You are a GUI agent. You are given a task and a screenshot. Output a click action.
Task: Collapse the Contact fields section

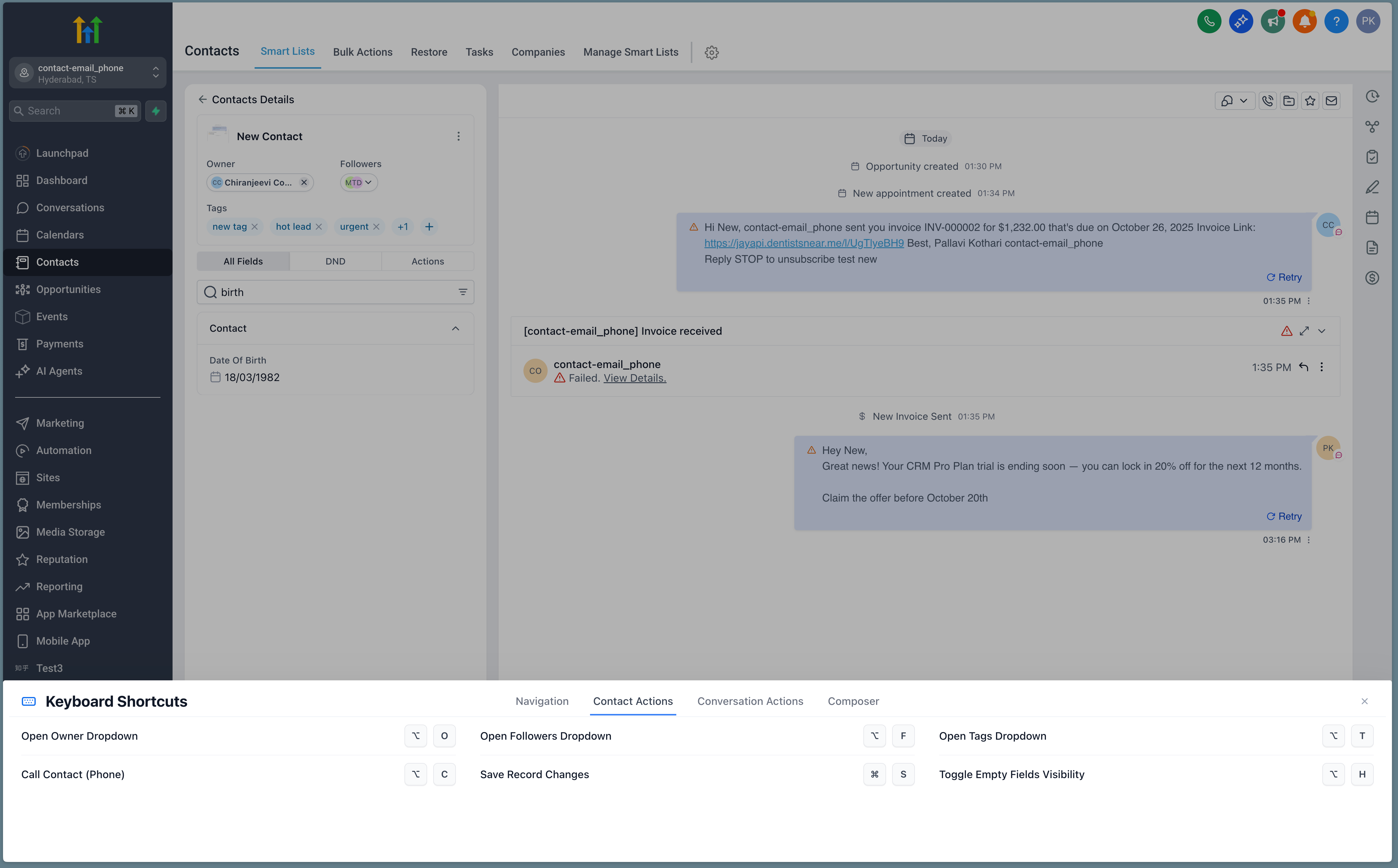pyautogui.click(x=455, y=328)
